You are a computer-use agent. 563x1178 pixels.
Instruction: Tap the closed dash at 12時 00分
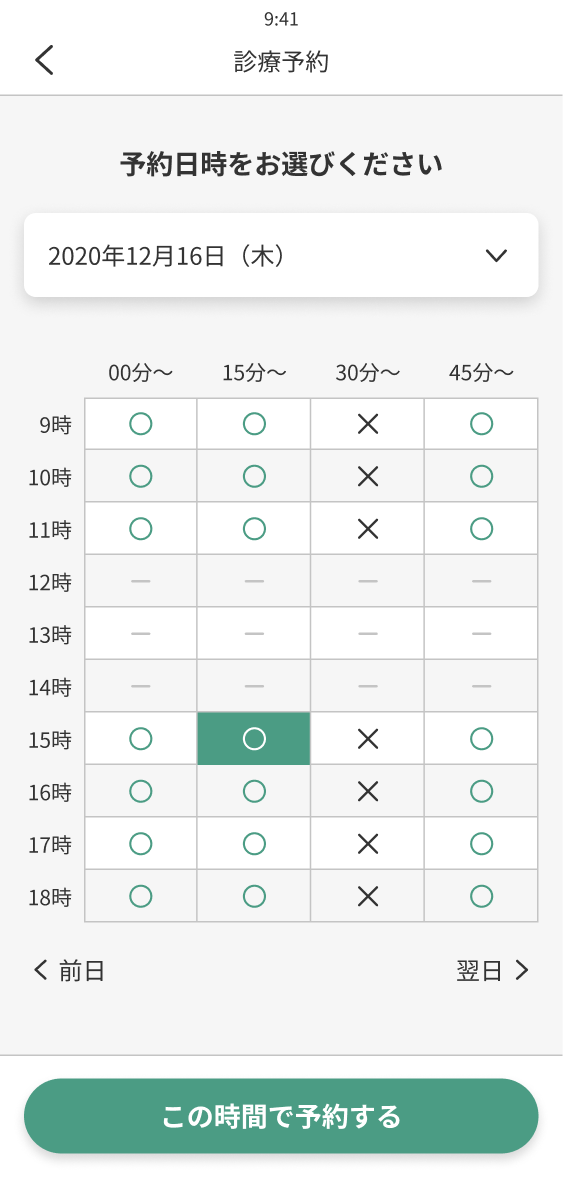141,581
